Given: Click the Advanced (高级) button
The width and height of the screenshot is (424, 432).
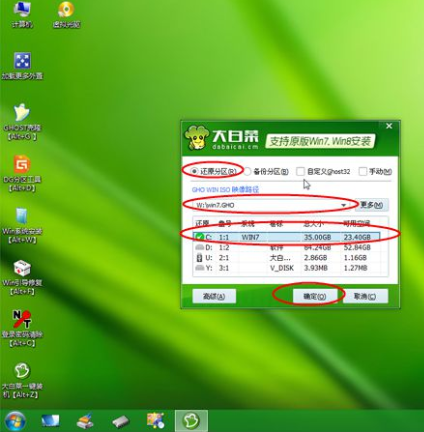Looking at the screenshot, I should (214, 296).
